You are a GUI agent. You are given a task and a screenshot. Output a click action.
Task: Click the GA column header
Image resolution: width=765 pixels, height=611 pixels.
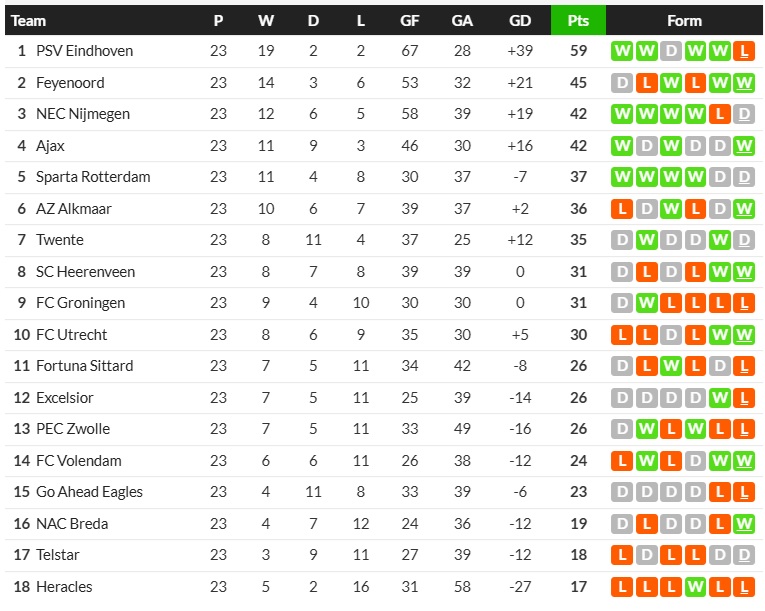point(462,20)
